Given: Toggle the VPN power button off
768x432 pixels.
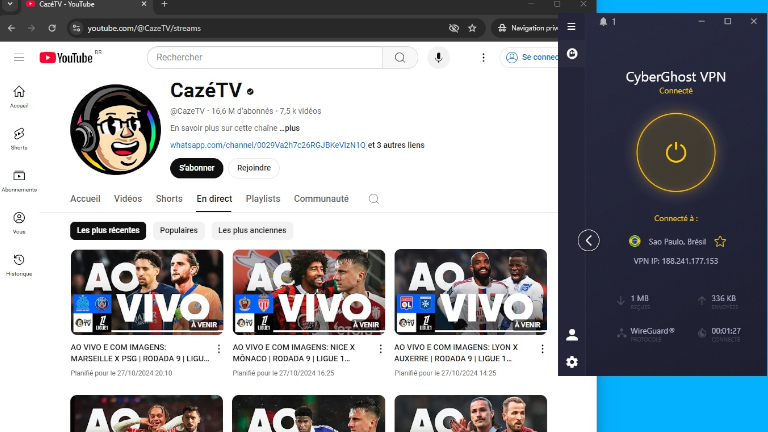Looking at the screenshot, I should [x=676, y=152].
